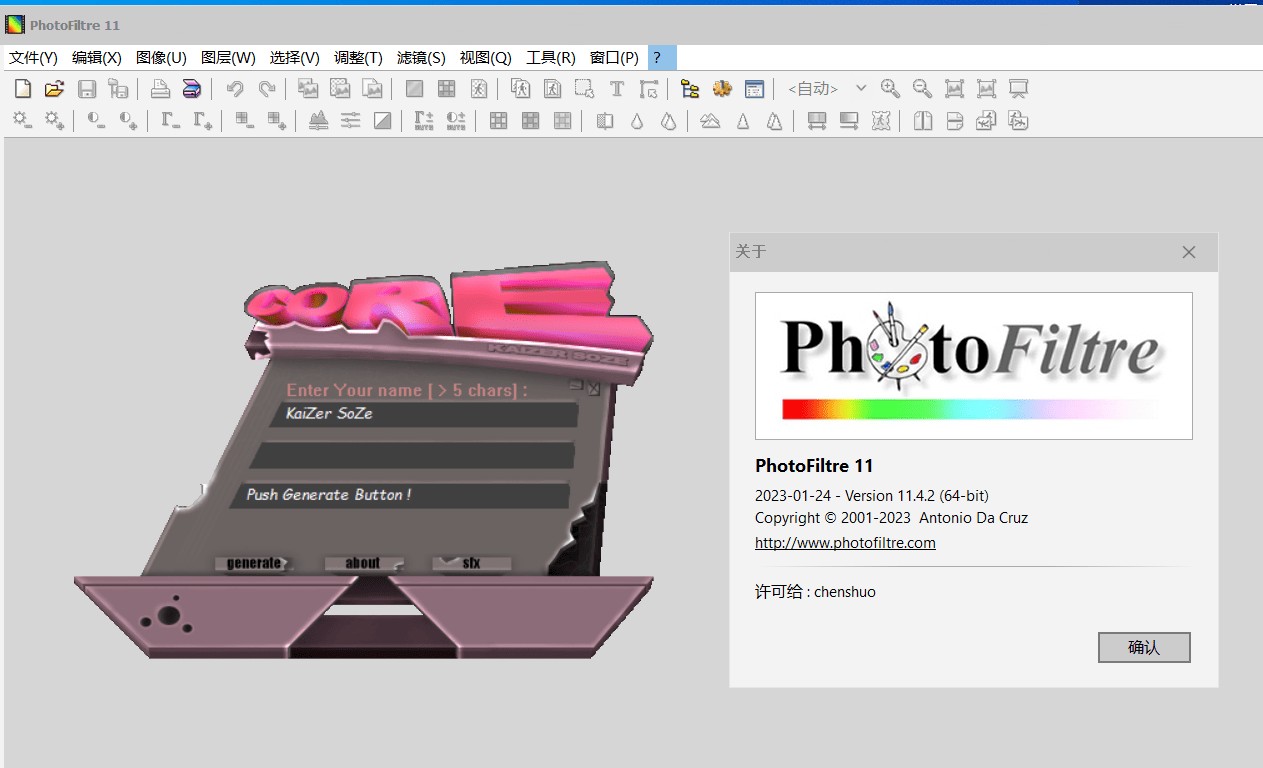
Task: Click the dashed selection with arrow icon
Action: [x=585, y=89]
